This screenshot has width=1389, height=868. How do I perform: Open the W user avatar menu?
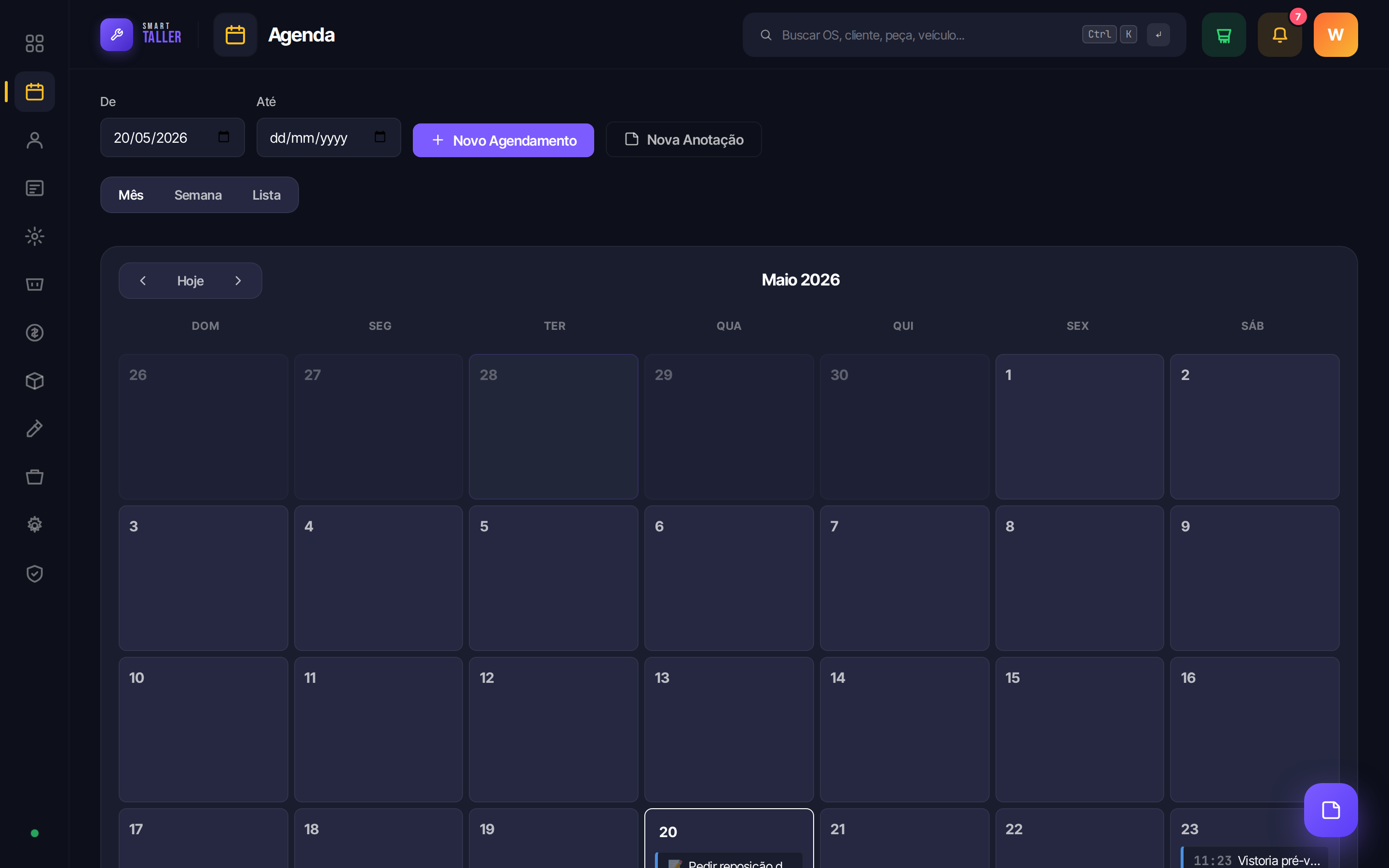[1335, 34]
